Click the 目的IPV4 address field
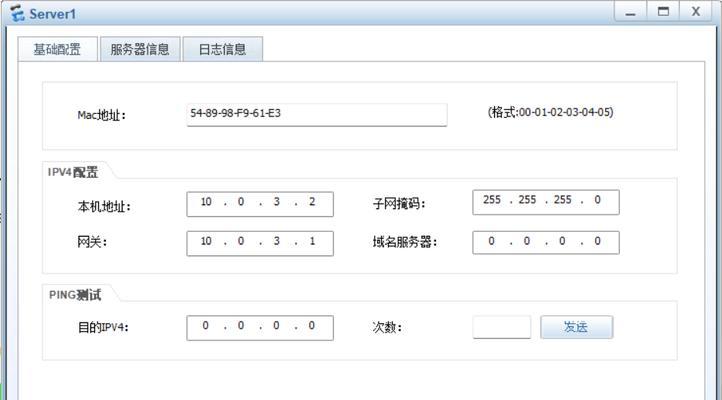This screenshot has width=722, height=400. (260, 328)
